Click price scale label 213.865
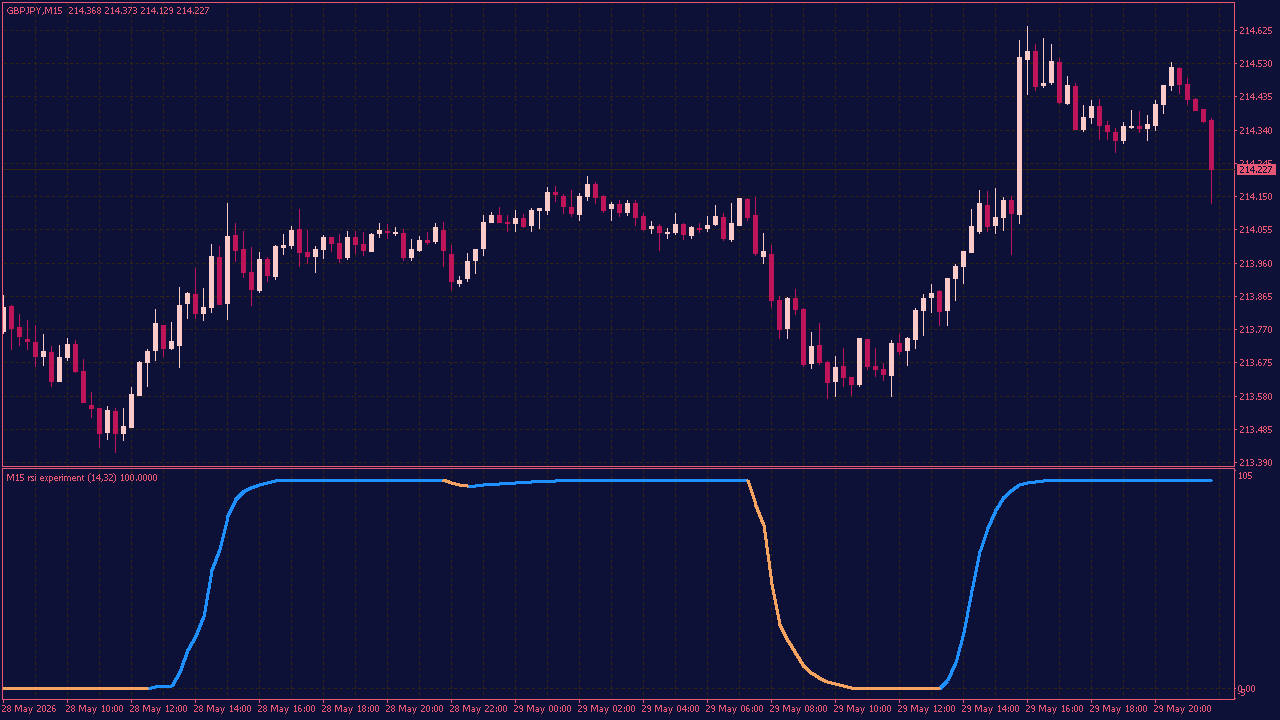1280x720 pixels. point(1255,297)
